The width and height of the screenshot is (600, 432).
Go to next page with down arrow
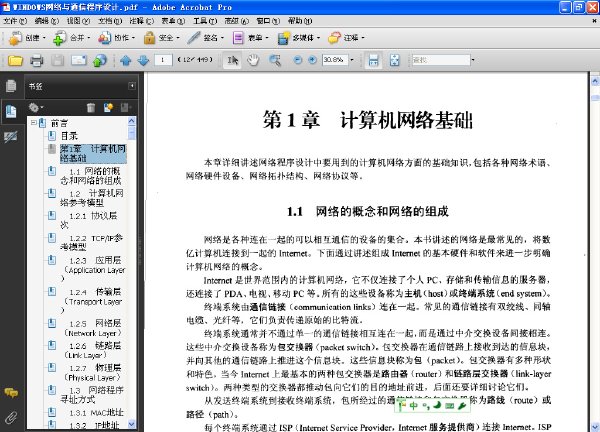point(143,60)
